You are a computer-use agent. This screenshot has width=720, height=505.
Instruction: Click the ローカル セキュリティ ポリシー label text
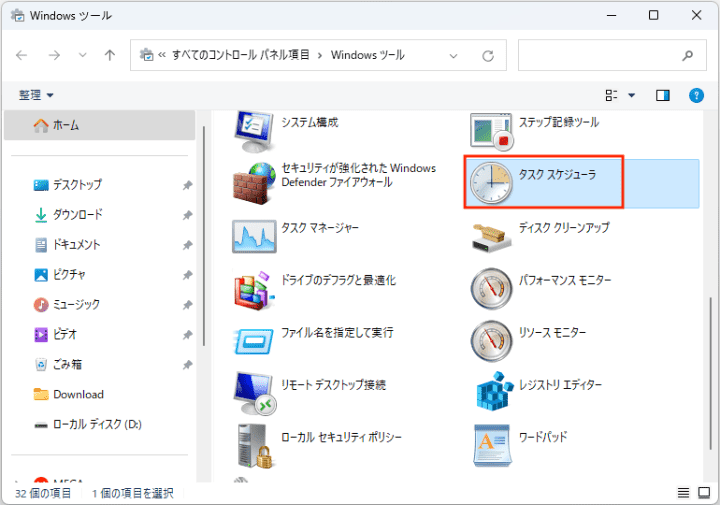click(341, 437)
